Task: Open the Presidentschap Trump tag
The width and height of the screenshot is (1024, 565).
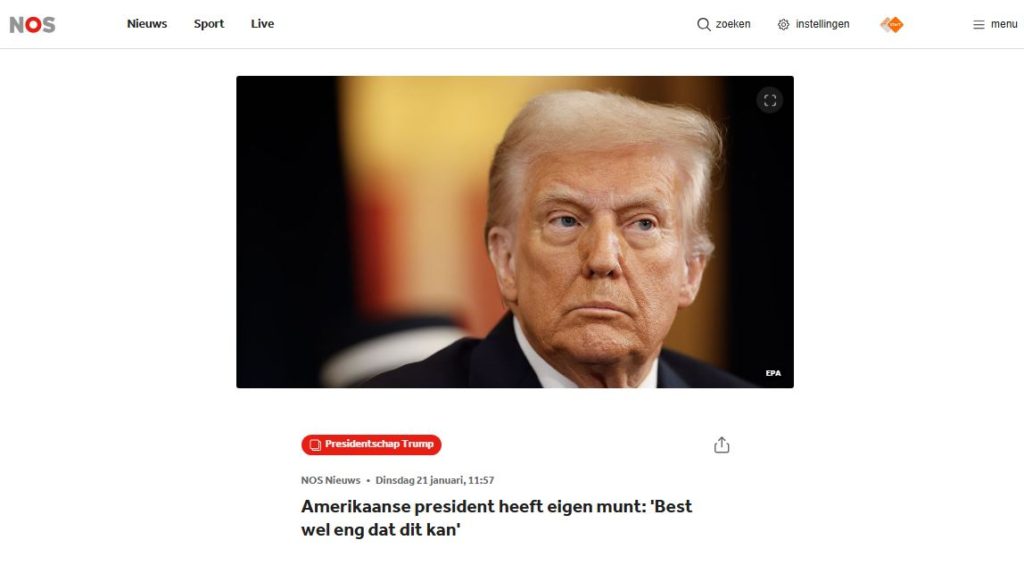Action: point(371,445)
